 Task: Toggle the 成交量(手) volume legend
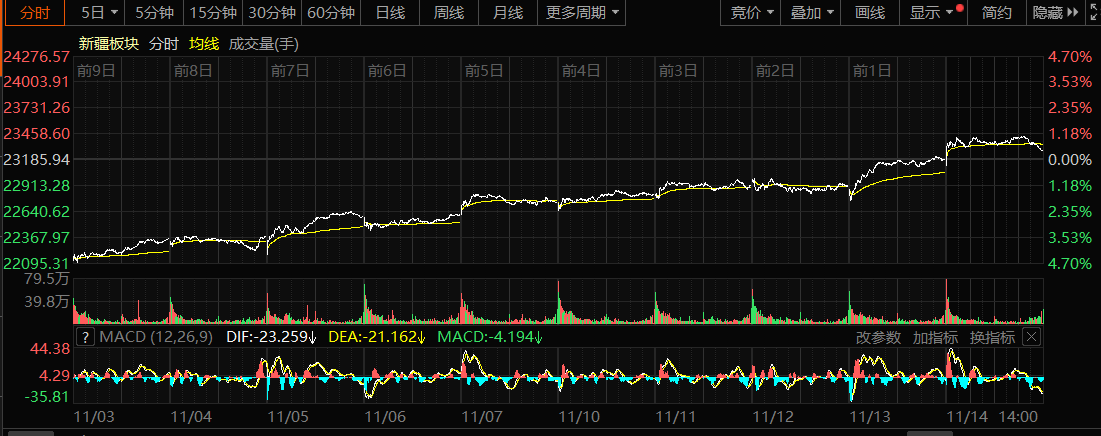coord(263,44)
